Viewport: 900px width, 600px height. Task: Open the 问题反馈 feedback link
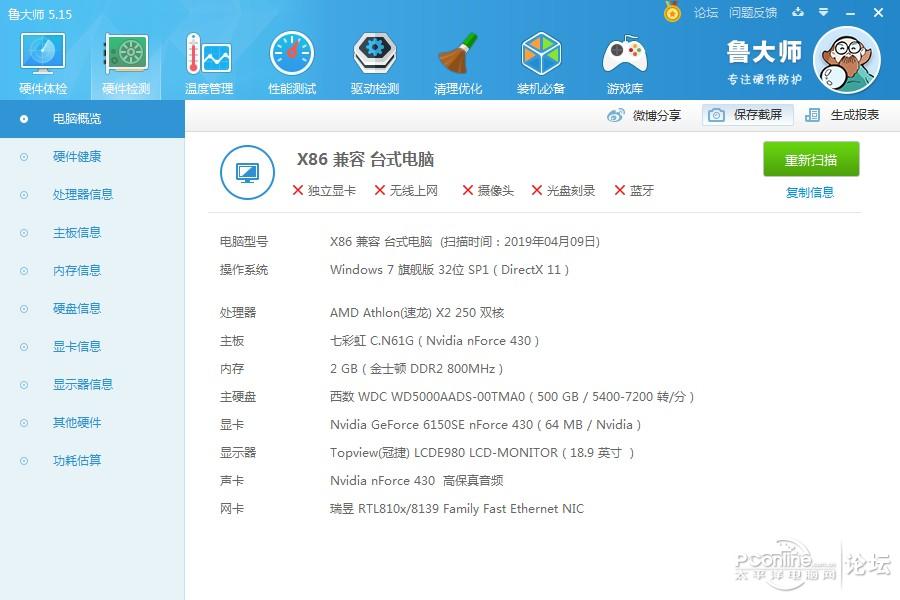pyautogui.click(x=752, y=12)
